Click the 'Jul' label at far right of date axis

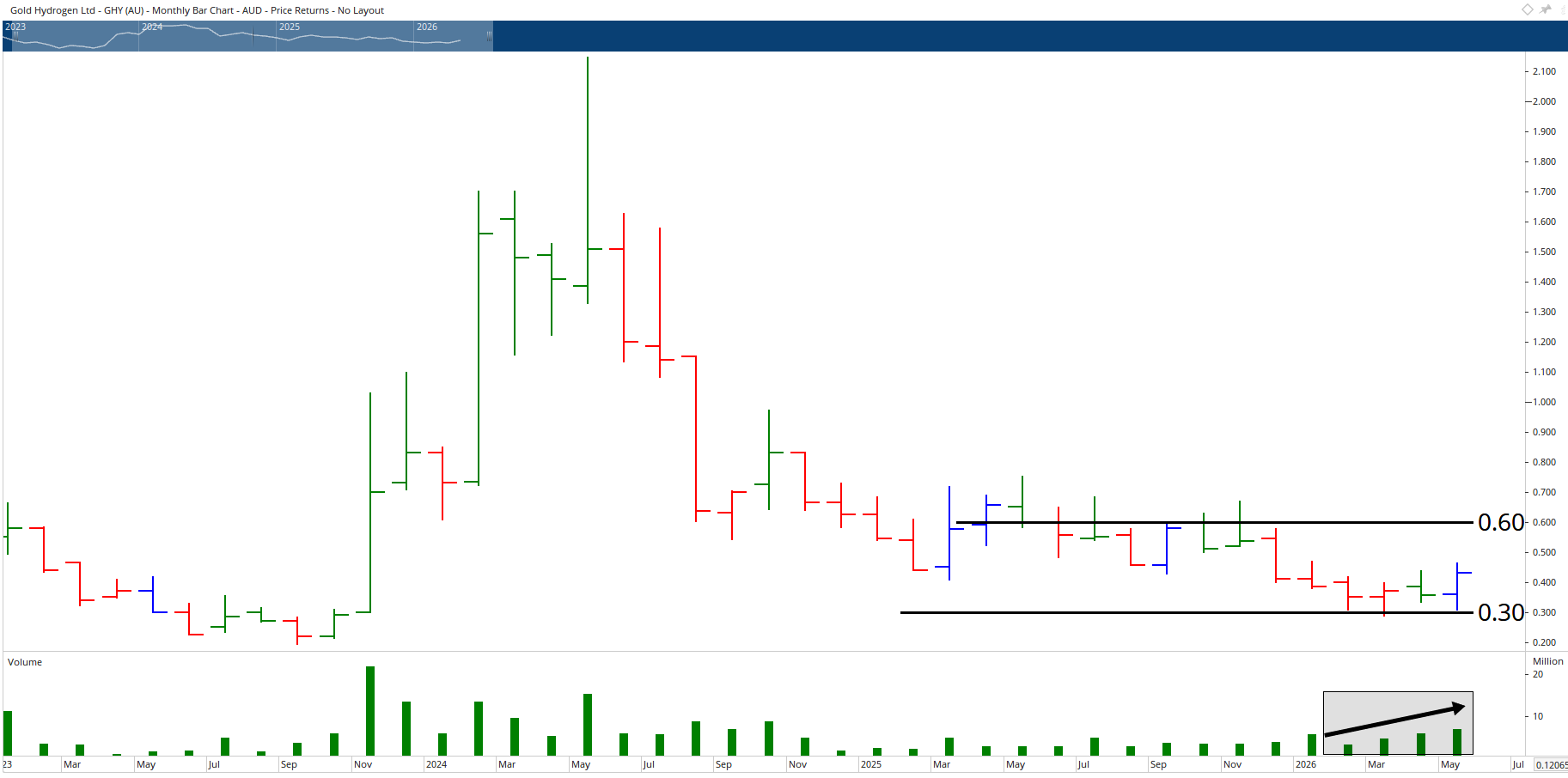pyautogui.click(x=1518, y=764)
